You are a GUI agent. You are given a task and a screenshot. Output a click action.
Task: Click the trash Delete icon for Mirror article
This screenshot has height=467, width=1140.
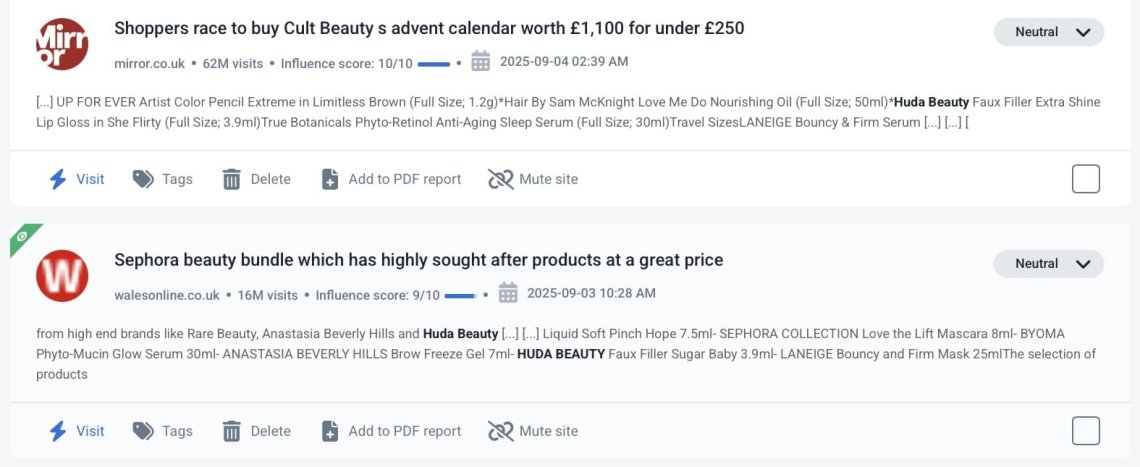[x=231, y=179]
